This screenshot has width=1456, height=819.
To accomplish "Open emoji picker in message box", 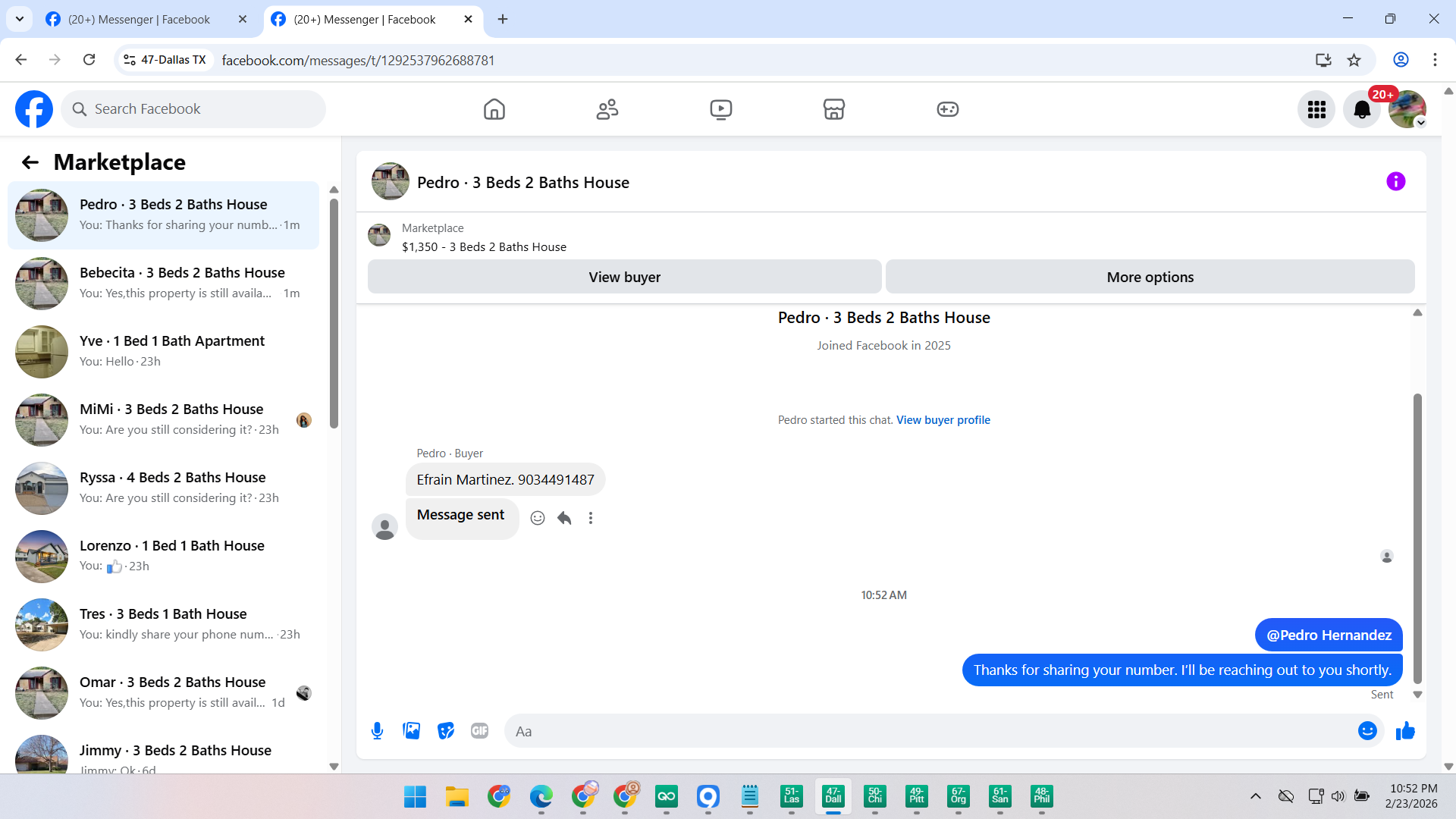I will point(1367,731).
